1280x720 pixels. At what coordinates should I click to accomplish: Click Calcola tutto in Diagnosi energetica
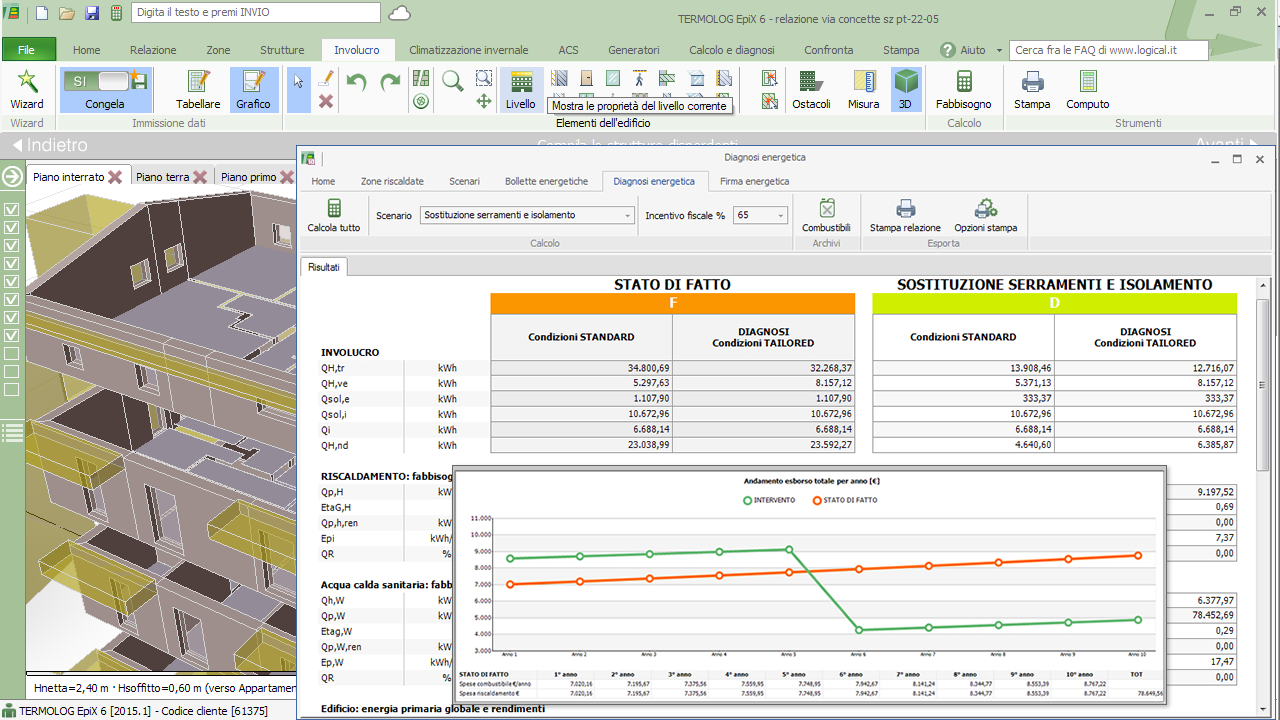point(334,215)
